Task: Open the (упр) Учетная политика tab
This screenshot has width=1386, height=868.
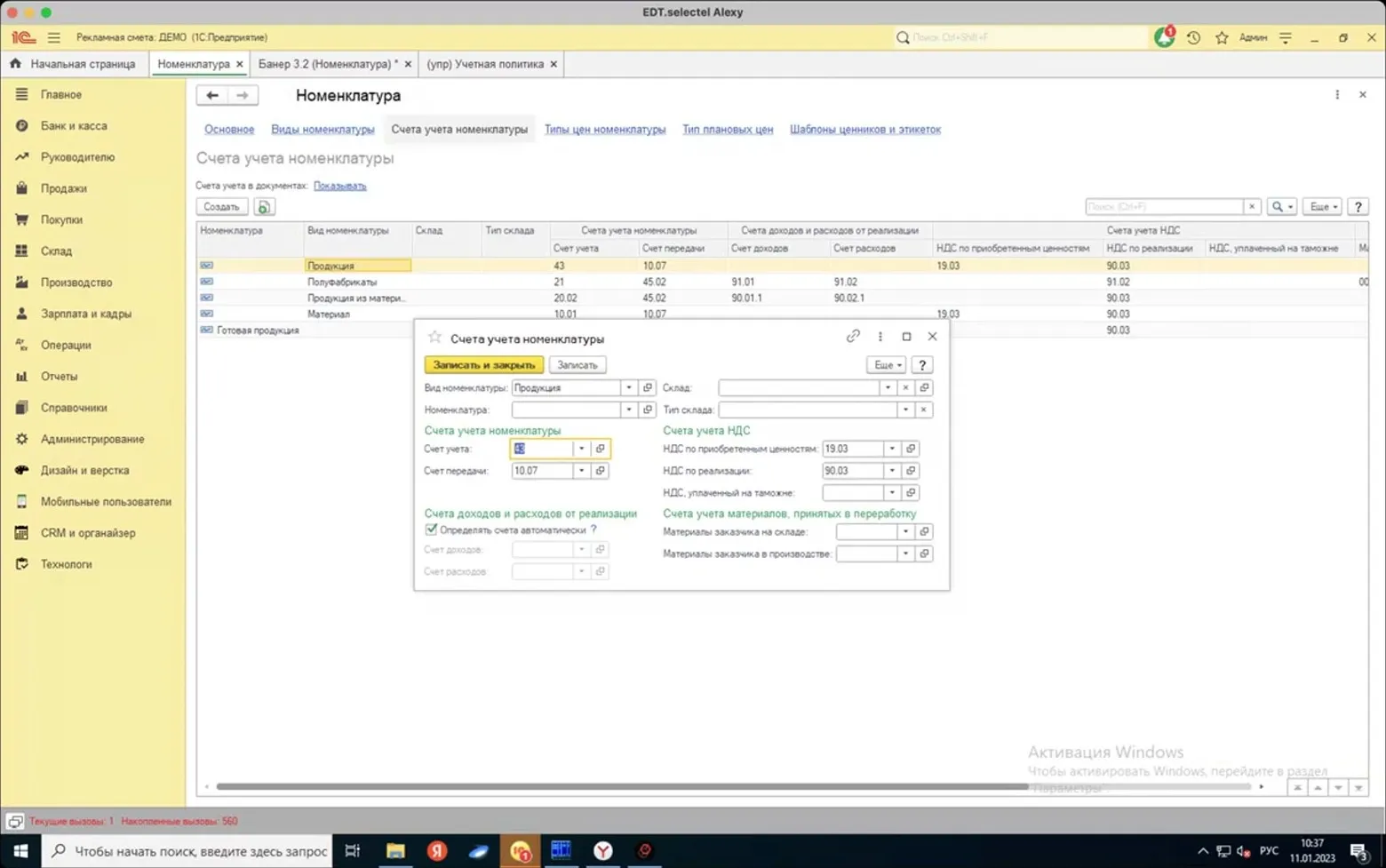Action: 485,64
